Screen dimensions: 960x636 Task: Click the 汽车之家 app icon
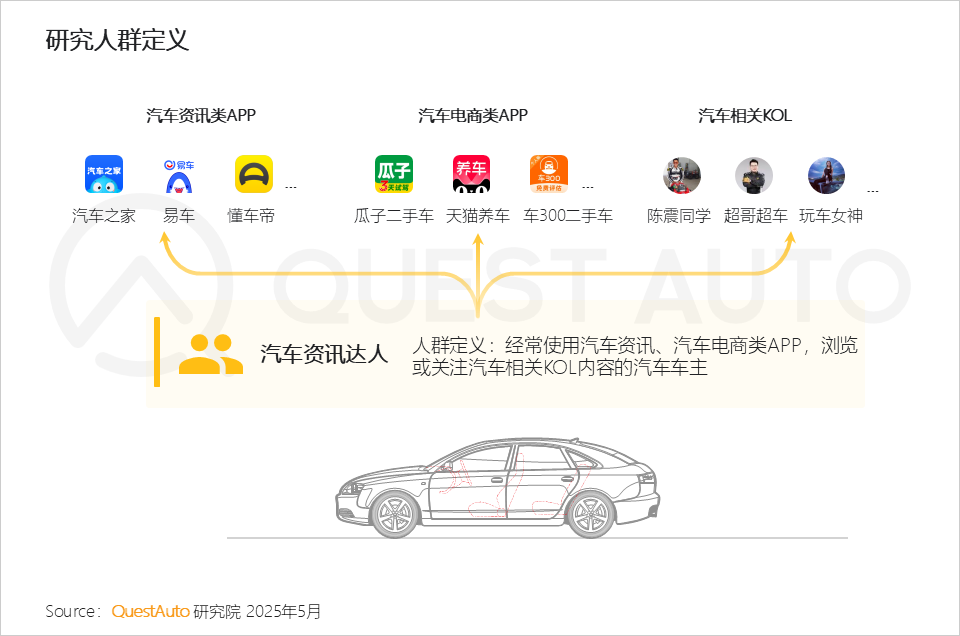pos(103,174)
